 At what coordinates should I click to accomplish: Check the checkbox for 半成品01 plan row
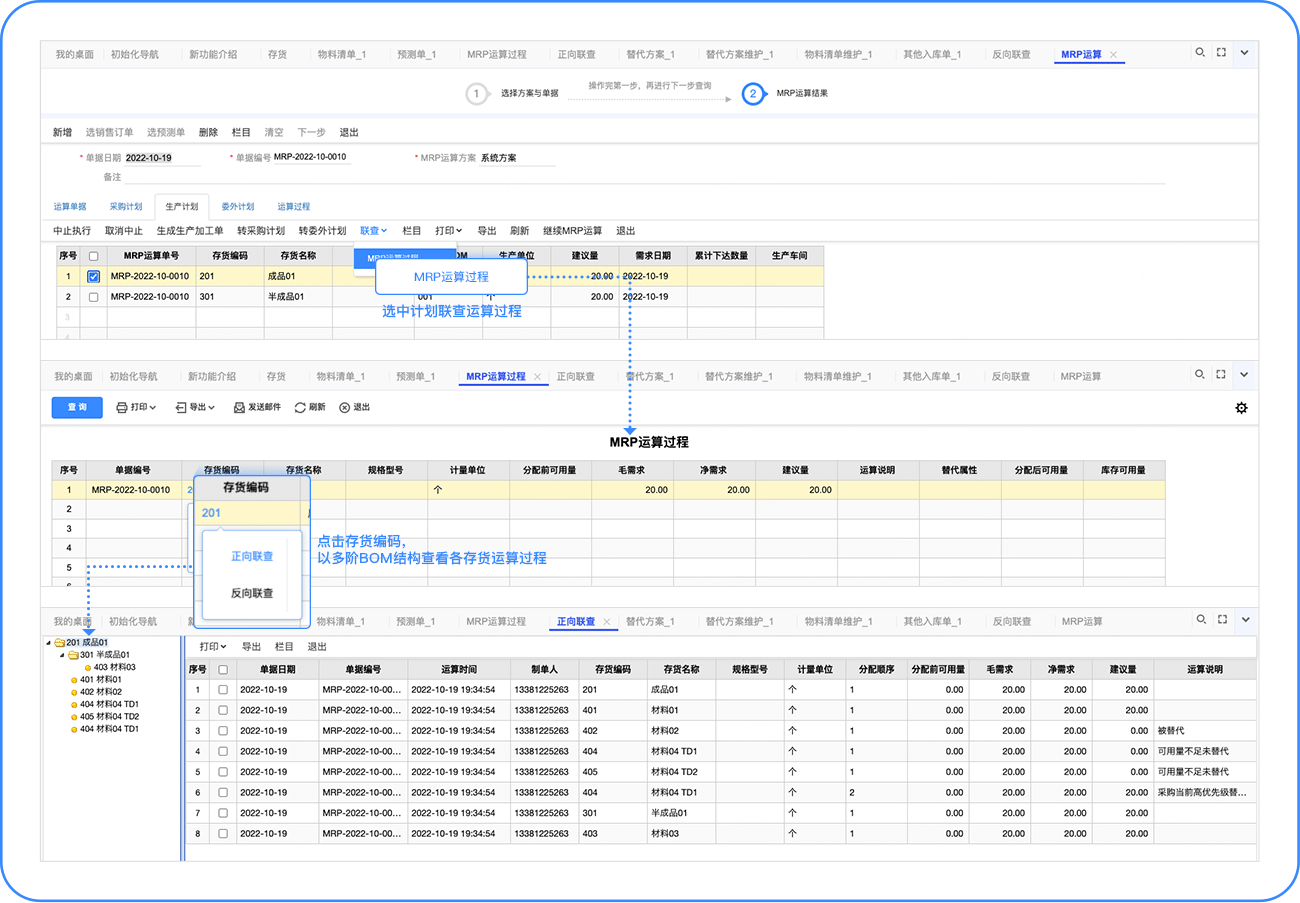[94, 297]
